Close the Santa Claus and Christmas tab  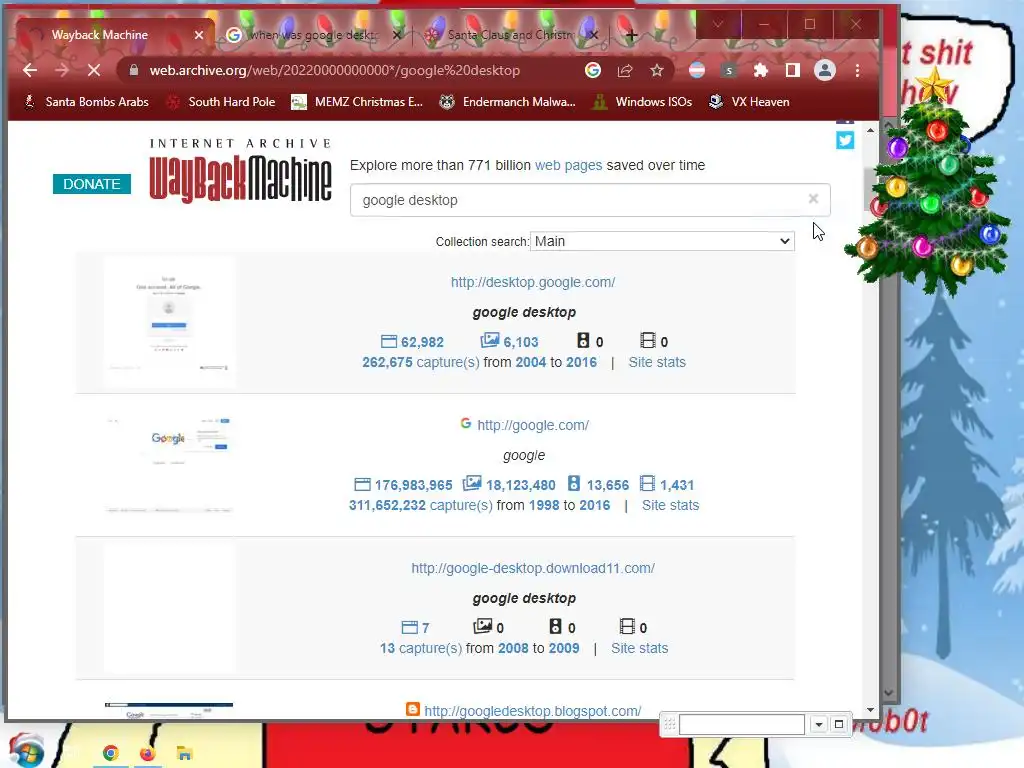point(593,35)
